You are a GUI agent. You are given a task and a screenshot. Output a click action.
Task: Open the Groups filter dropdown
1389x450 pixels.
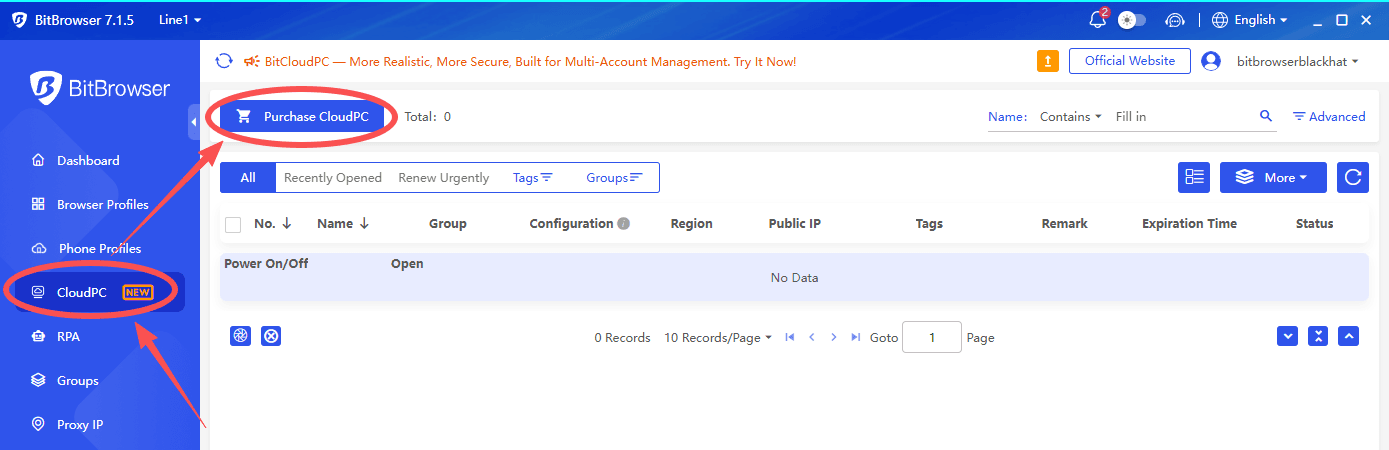click(615, 177)
